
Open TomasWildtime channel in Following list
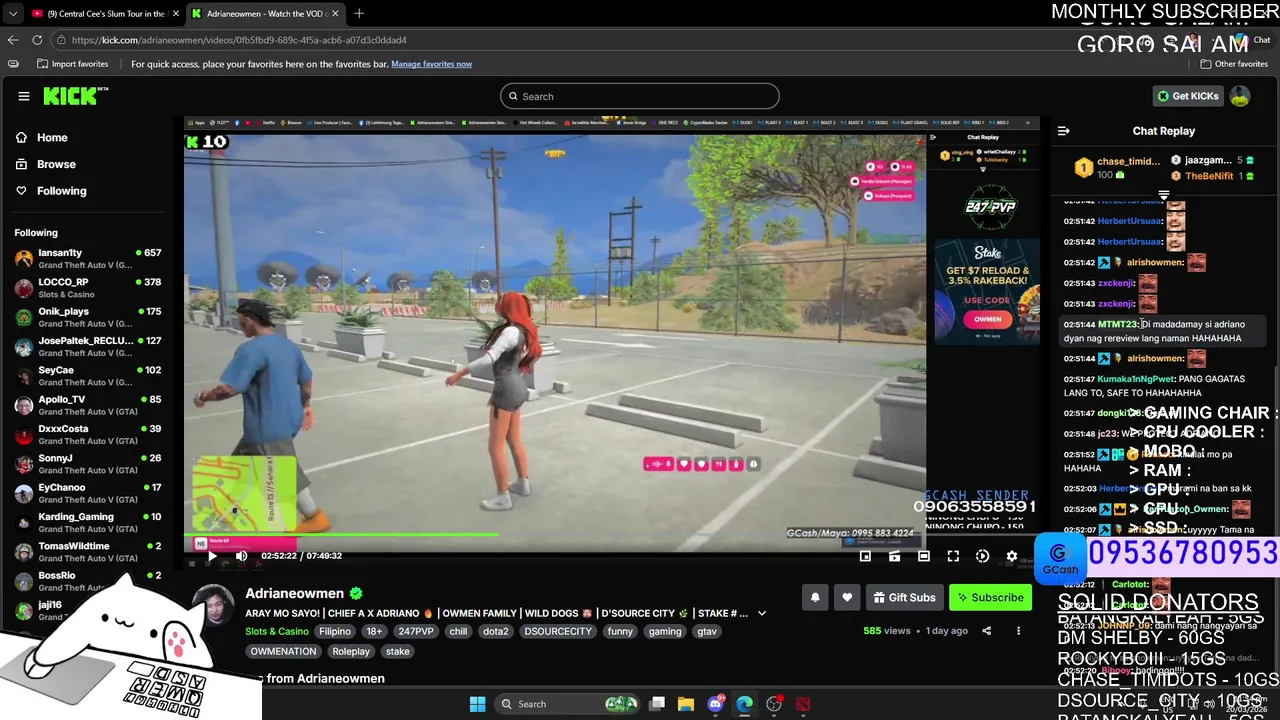[87, 551]
